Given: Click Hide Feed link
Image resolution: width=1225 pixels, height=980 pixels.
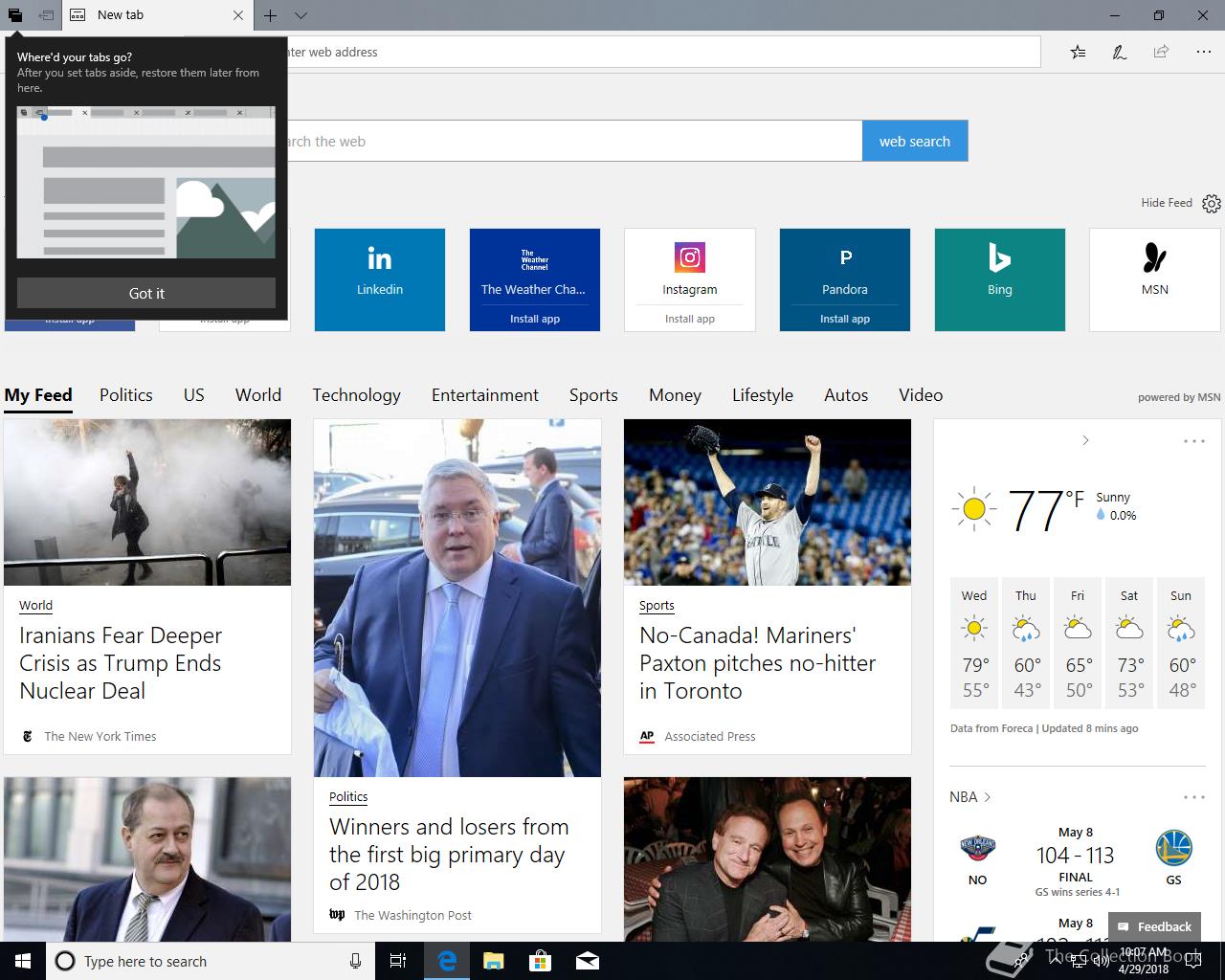Looking at the screenshot, I should [1166, 202].
